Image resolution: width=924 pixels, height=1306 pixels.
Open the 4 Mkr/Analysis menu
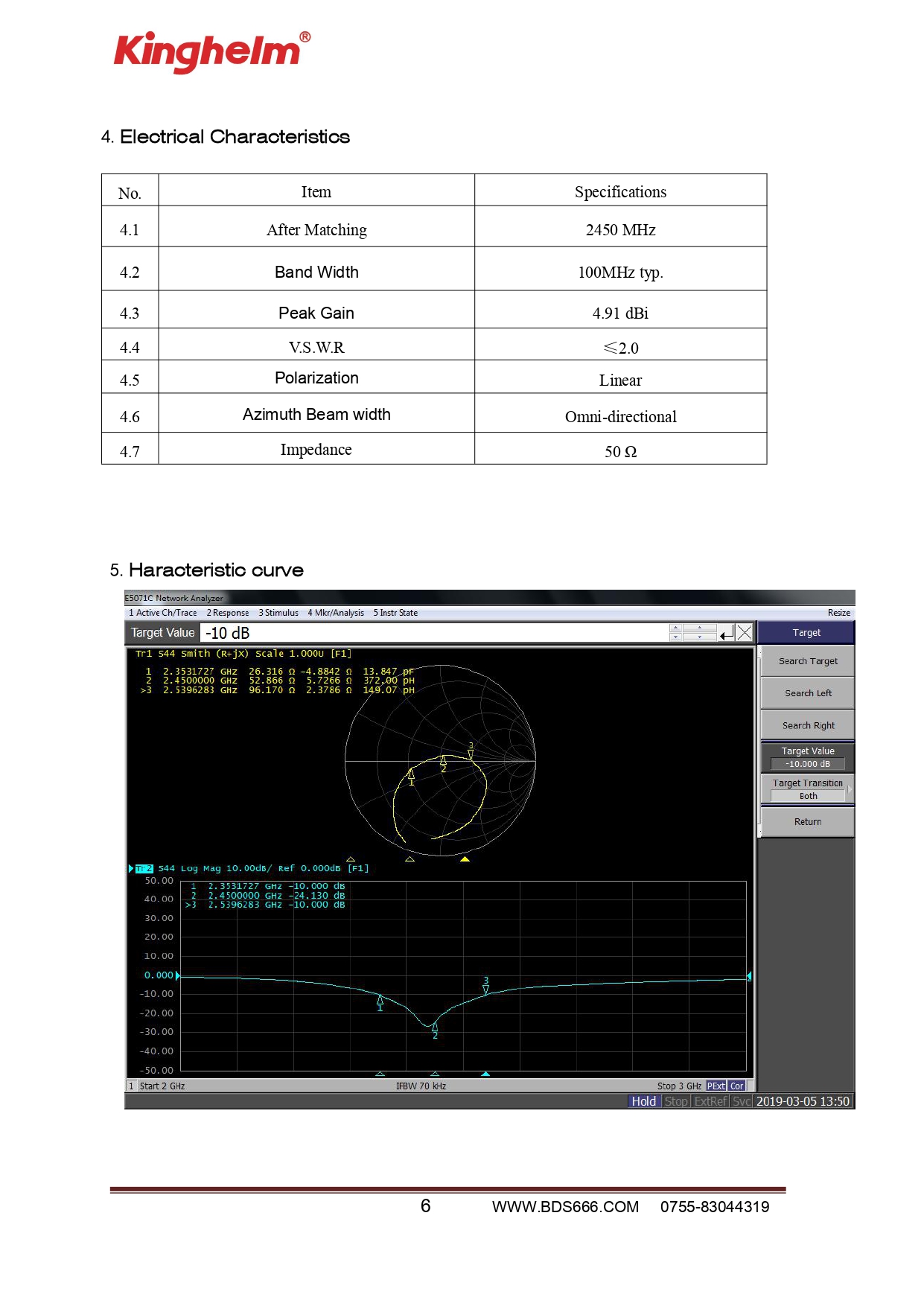click(x=336, y=613)
